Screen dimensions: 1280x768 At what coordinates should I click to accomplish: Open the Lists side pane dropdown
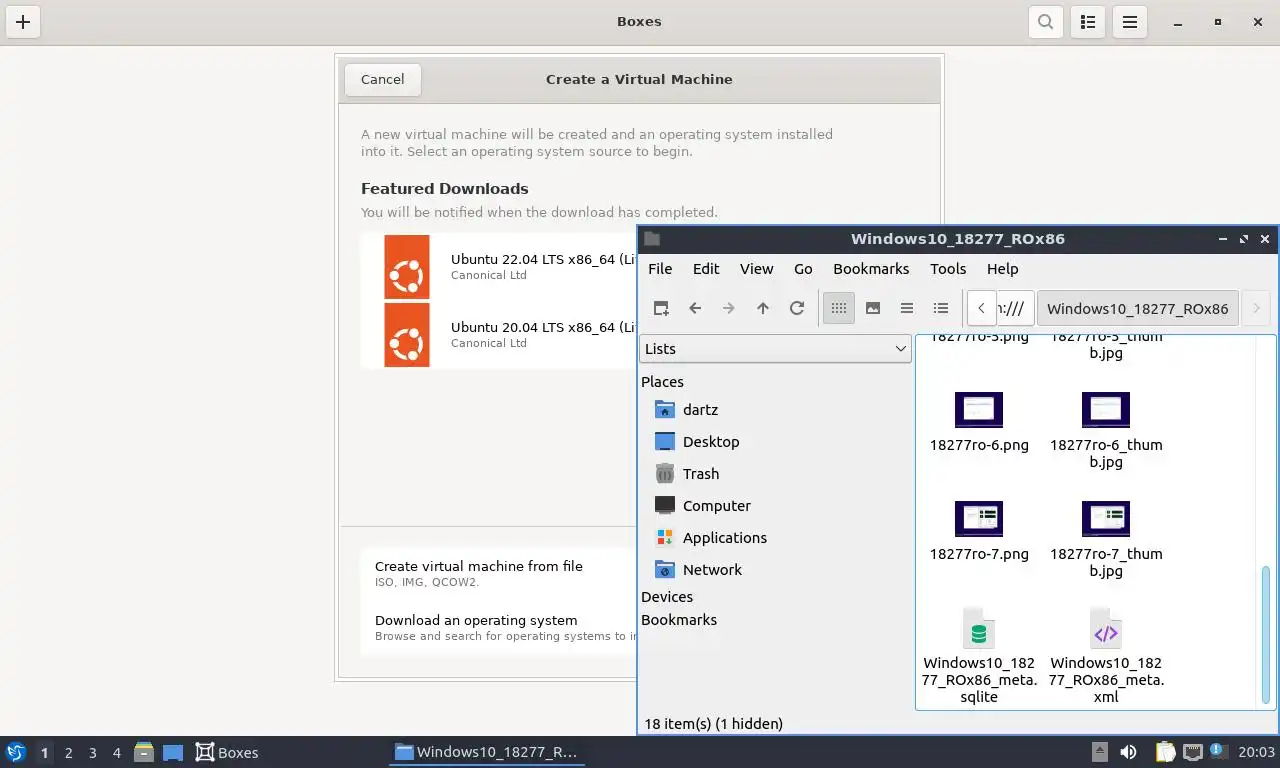tap(774, 348)
